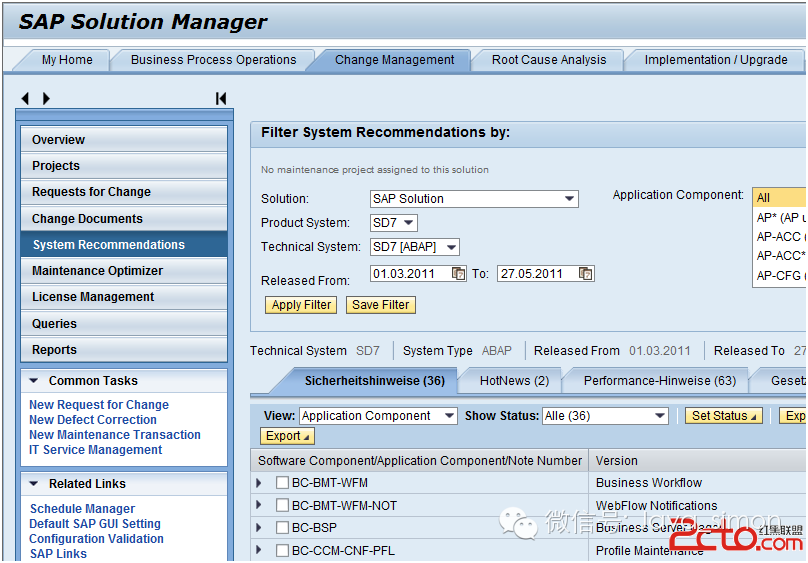The image size is (808, 563).
Task: Open the Default SAP GUI Setting link
Action: point(95,524)
